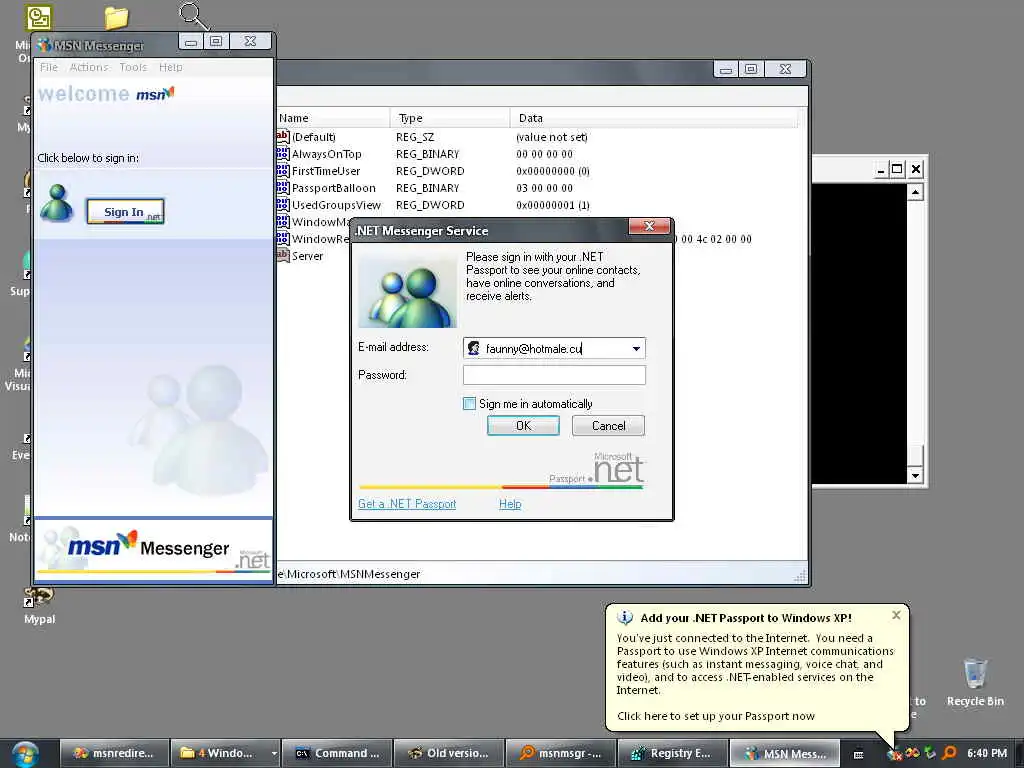Dismiss the .NET Passport balloon tip

(896, 615)
